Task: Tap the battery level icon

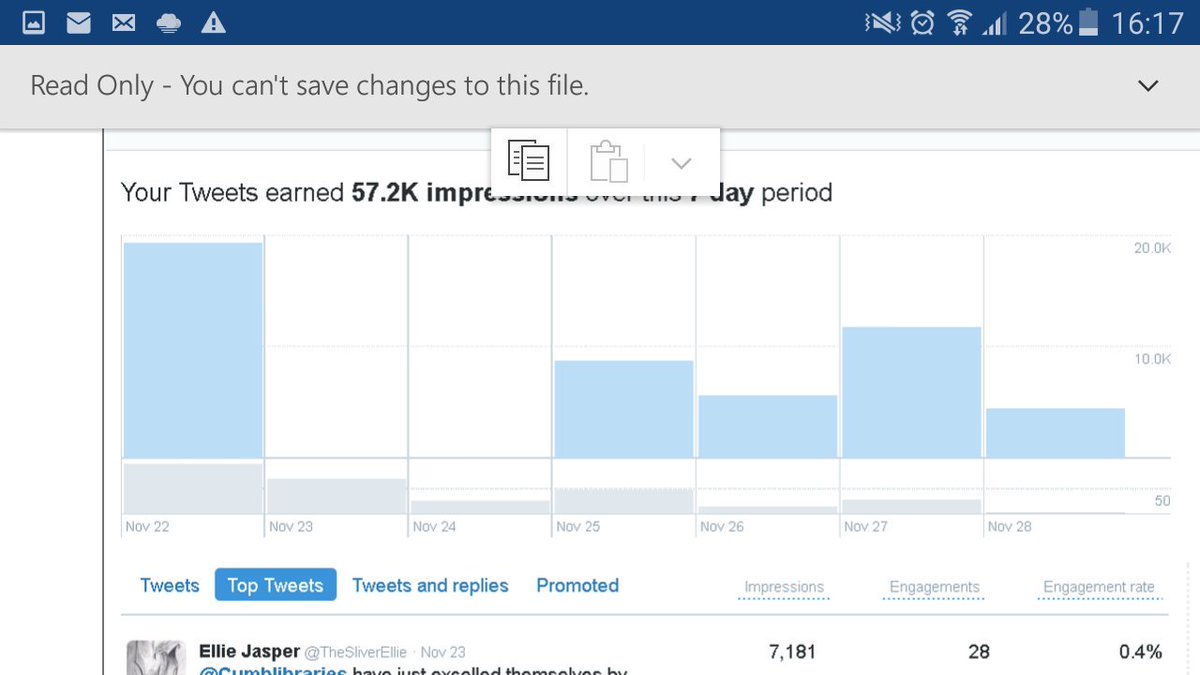Action: point(1089,22)
